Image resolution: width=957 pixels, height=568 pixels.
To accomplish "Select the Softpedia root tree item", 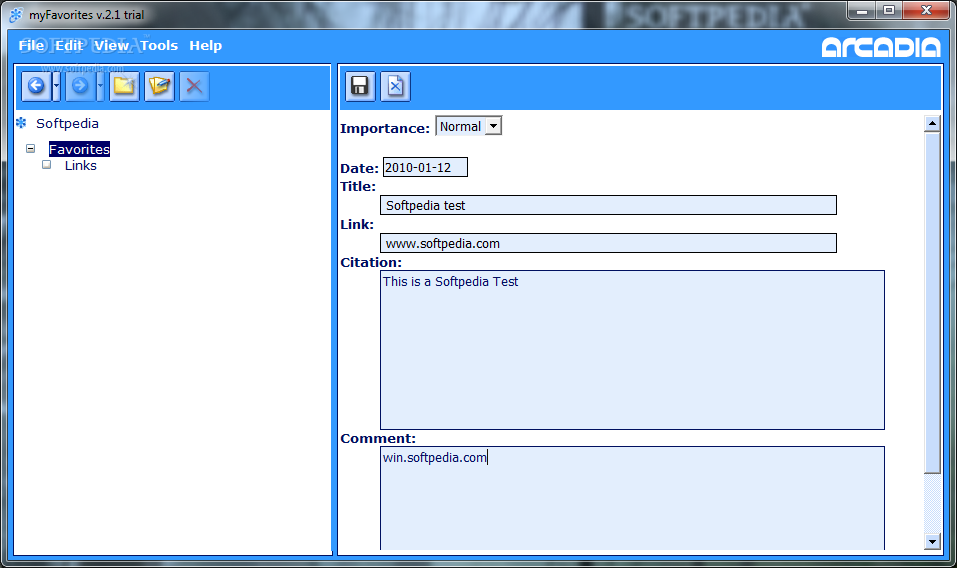I will click(x=67, y=123).
